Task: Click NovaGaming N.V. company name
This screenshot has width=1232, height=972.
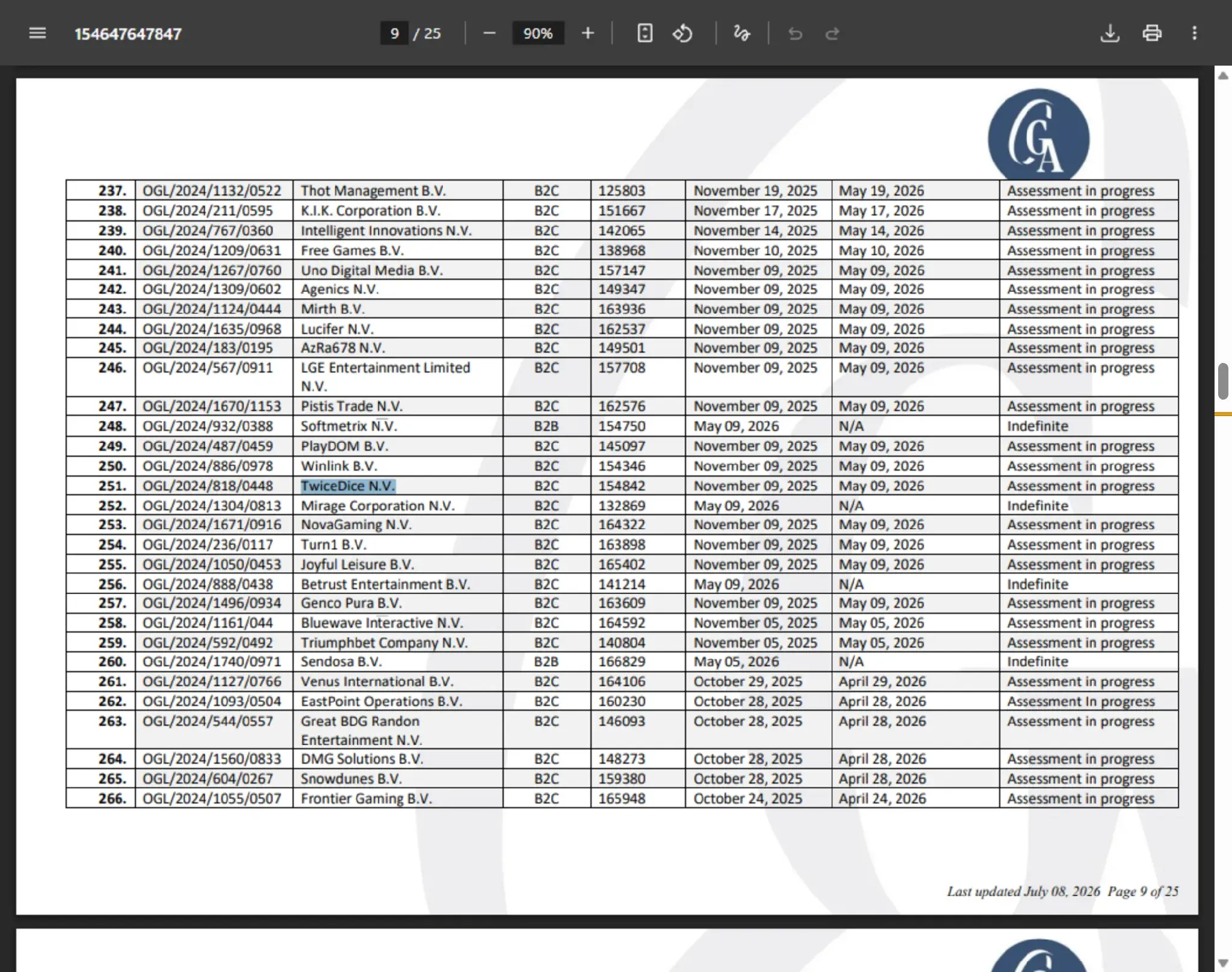Action: [x=356, y=524]
